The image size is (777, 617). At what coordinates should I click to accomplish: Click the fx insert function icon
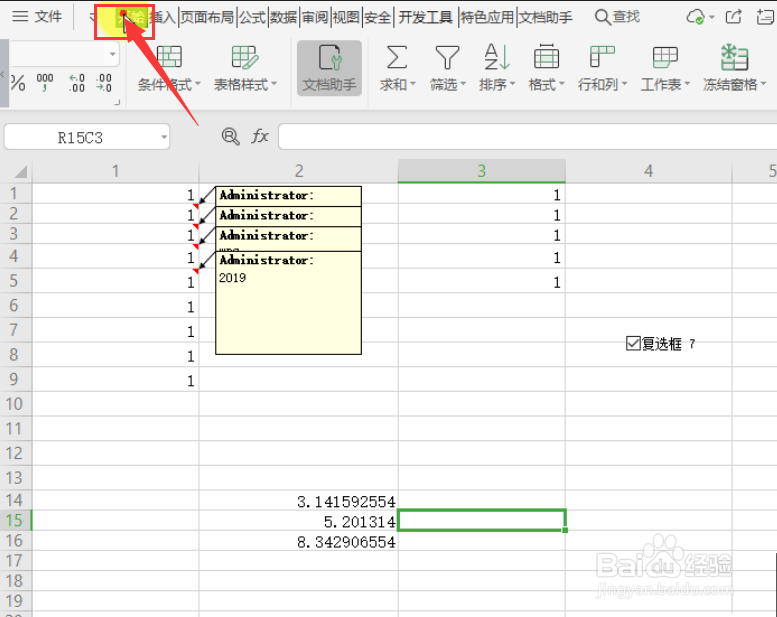[260, 136]
